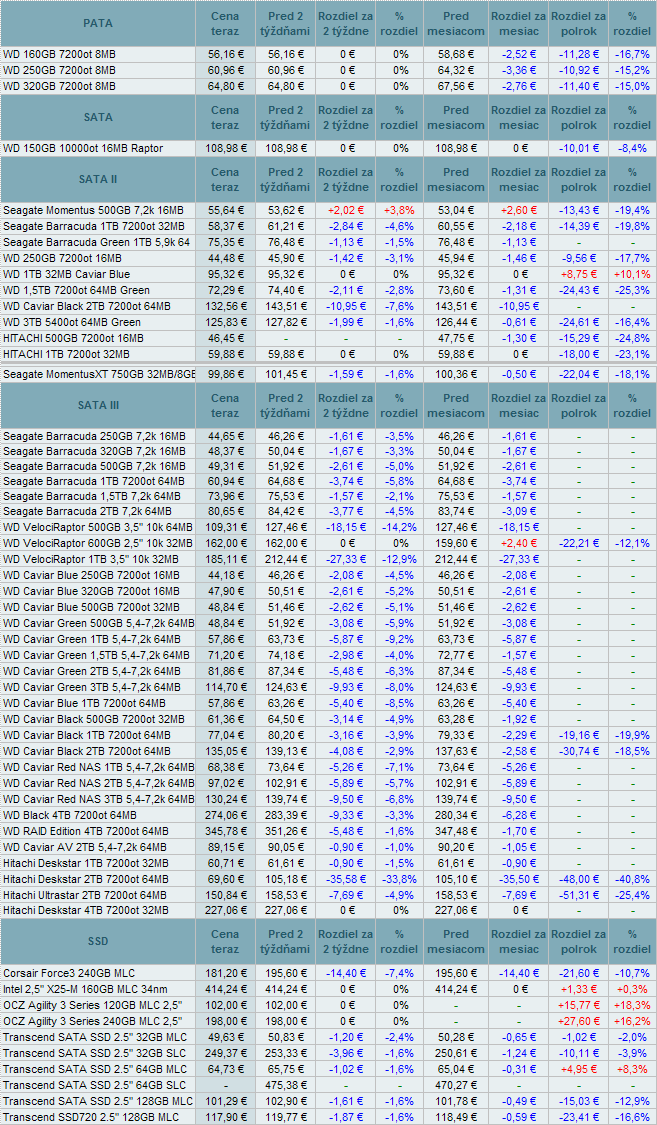Click the PATA section header

[98, 24]
